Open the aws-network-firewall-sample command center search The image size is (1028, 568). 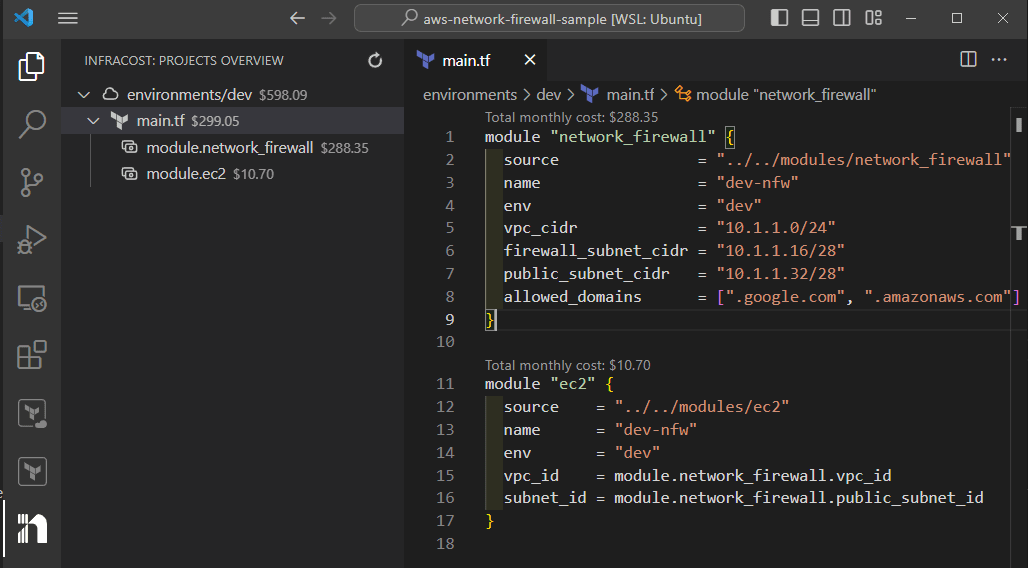click(549, 18)
